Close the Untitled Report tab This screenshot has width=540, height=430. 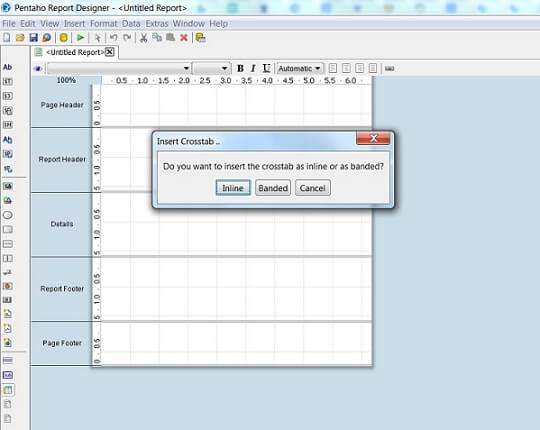pos(110,52)
